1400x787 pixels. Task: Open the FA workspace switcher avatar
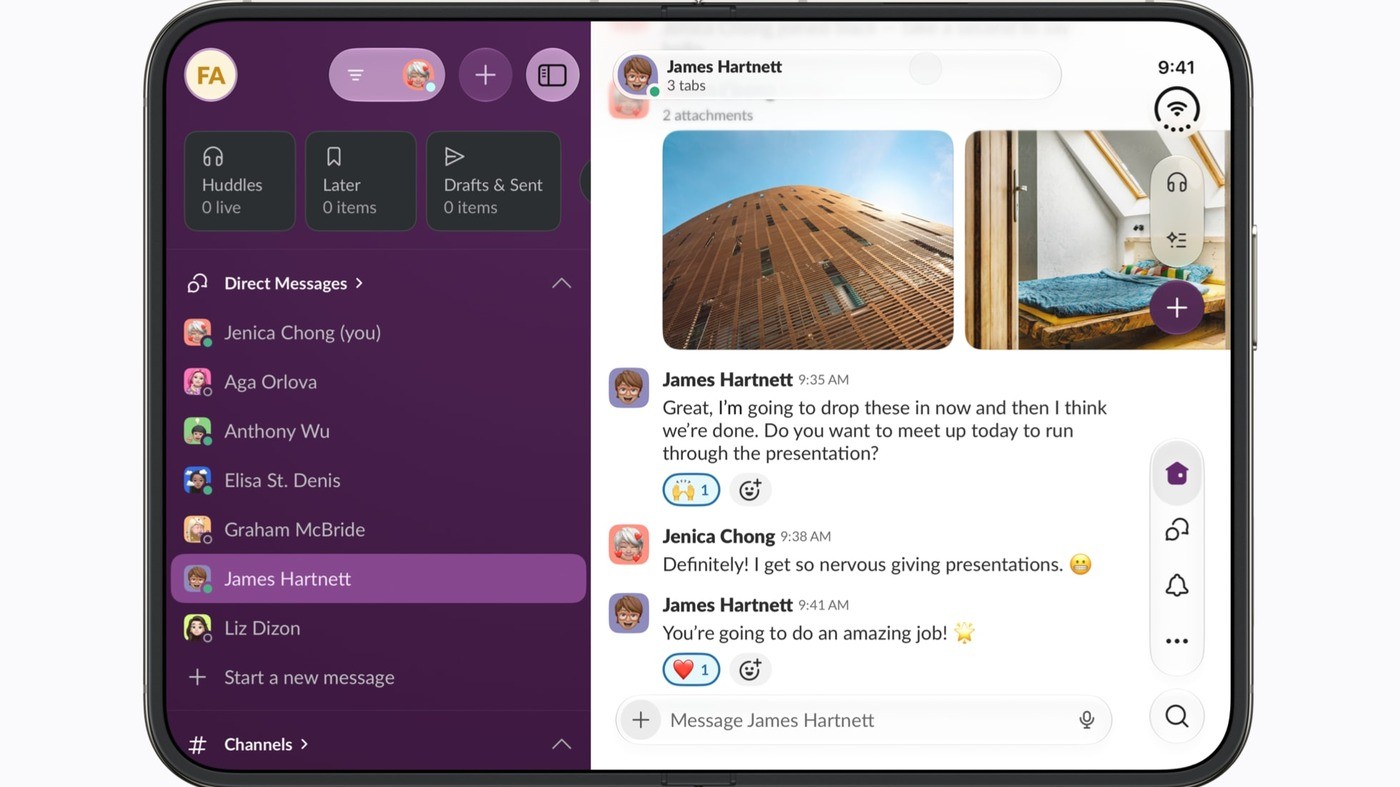(x=211, y=75)
